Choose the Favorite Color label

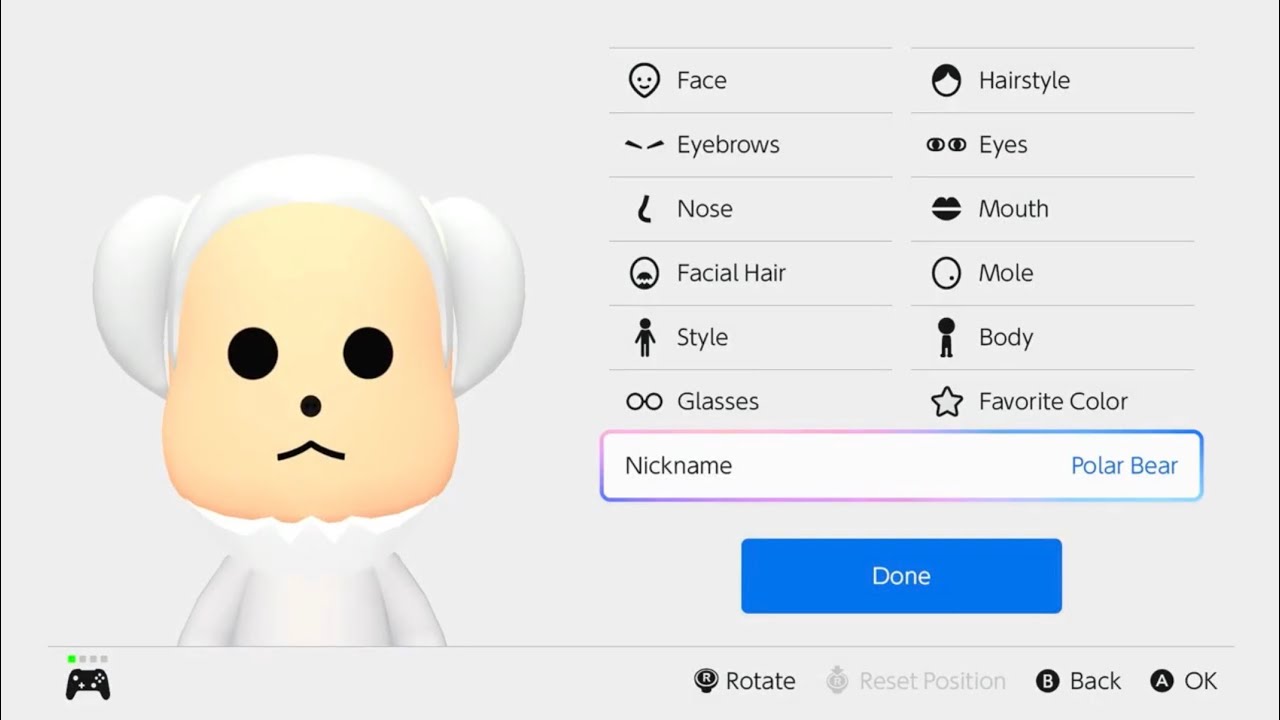1053,401
